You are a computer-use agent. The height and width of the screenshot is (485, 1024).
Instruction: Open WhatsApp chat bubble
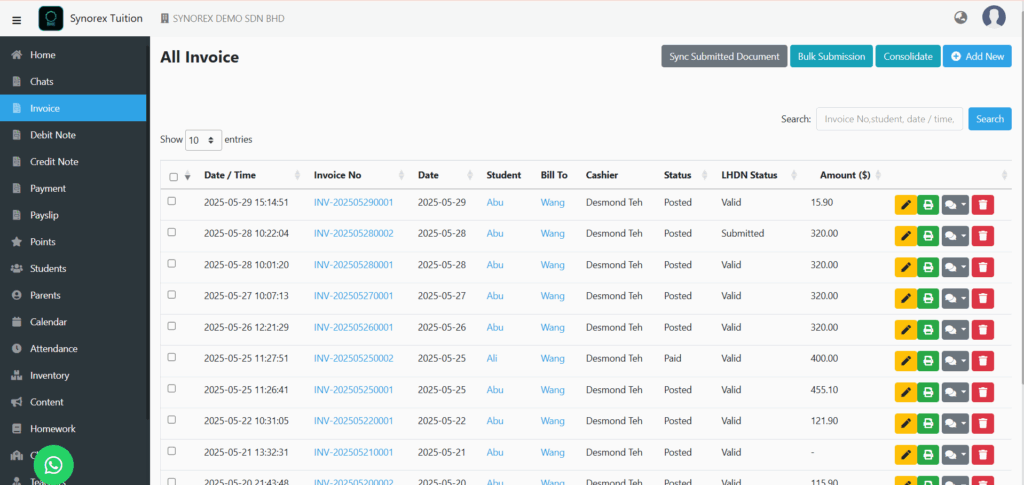pyautogui.click(x=54, y=465)
